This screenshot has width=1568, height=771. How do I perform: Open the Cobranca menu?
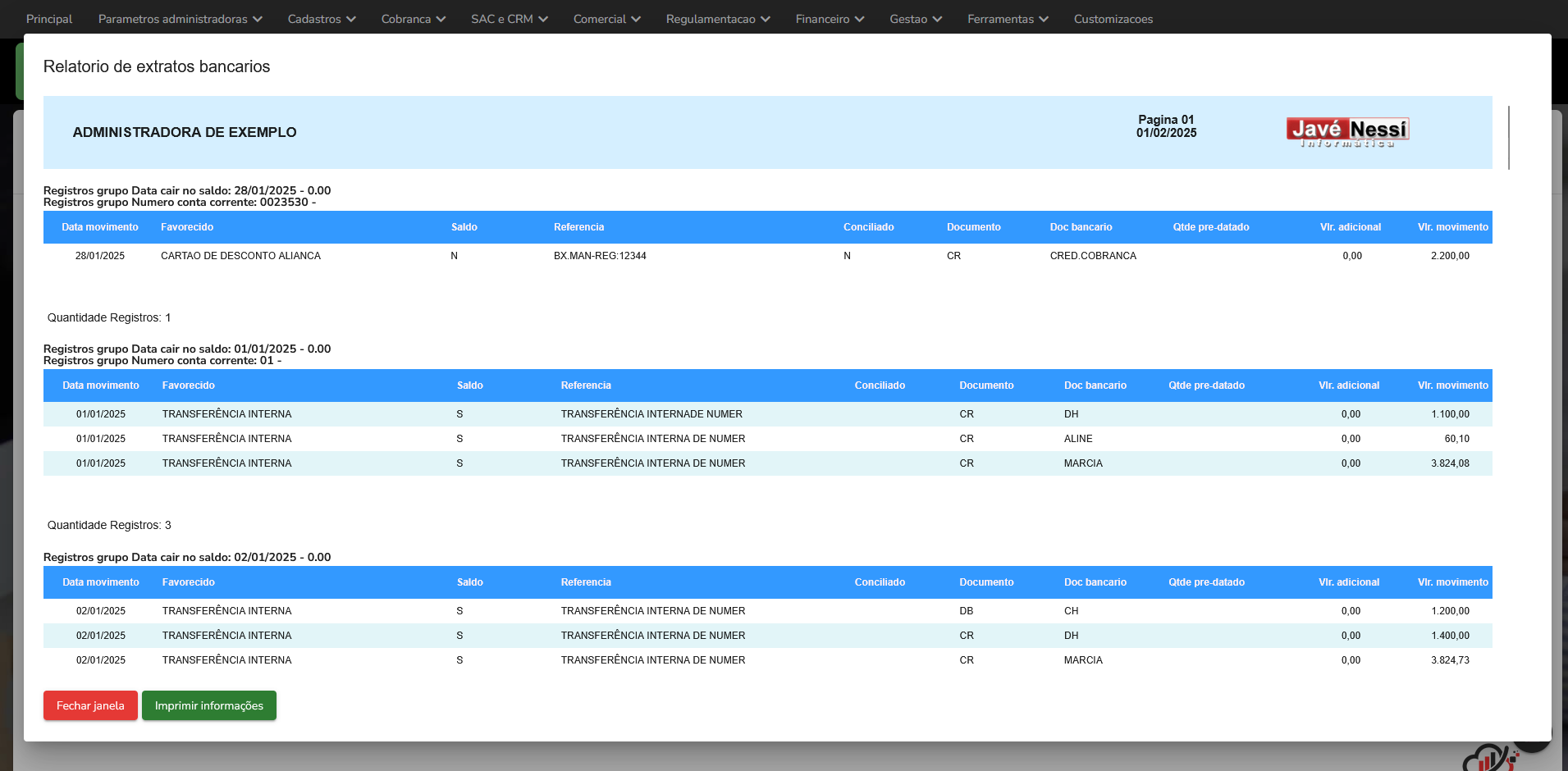(413, 19)
